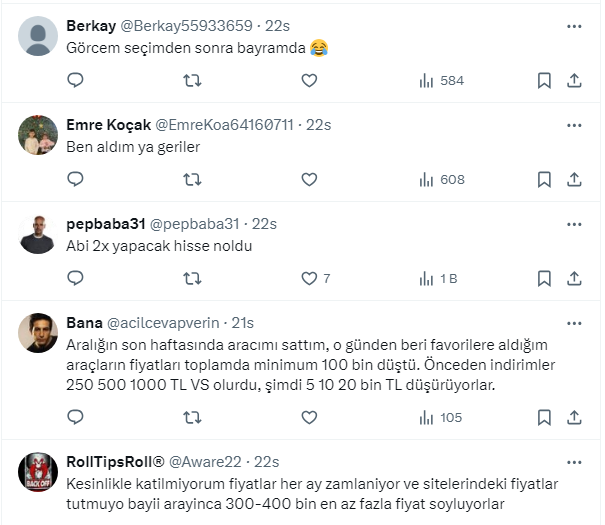Viewport: 605px width, 525px height.
Task: Open more options menu on RollTipsRoll's tweet
Action: (574, 462)
